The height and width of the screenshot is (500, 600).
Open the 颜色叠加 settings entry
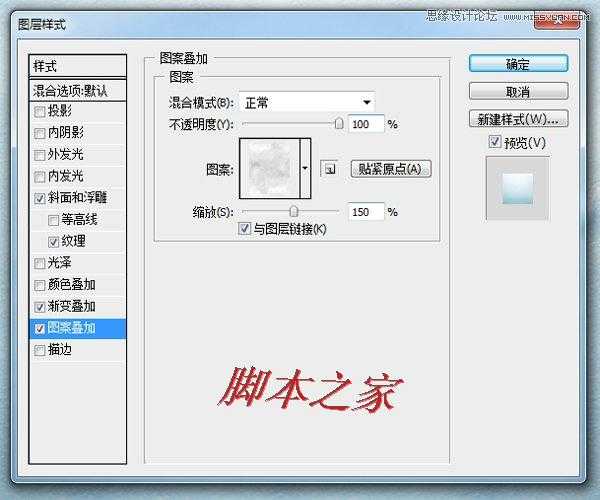(71, 284)
